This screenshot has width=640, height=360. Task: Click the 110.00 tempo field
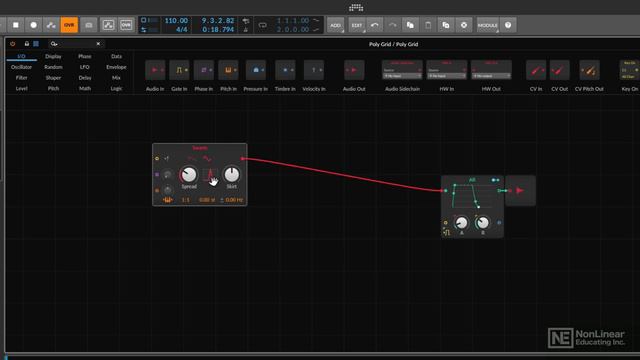coord(176,20)
